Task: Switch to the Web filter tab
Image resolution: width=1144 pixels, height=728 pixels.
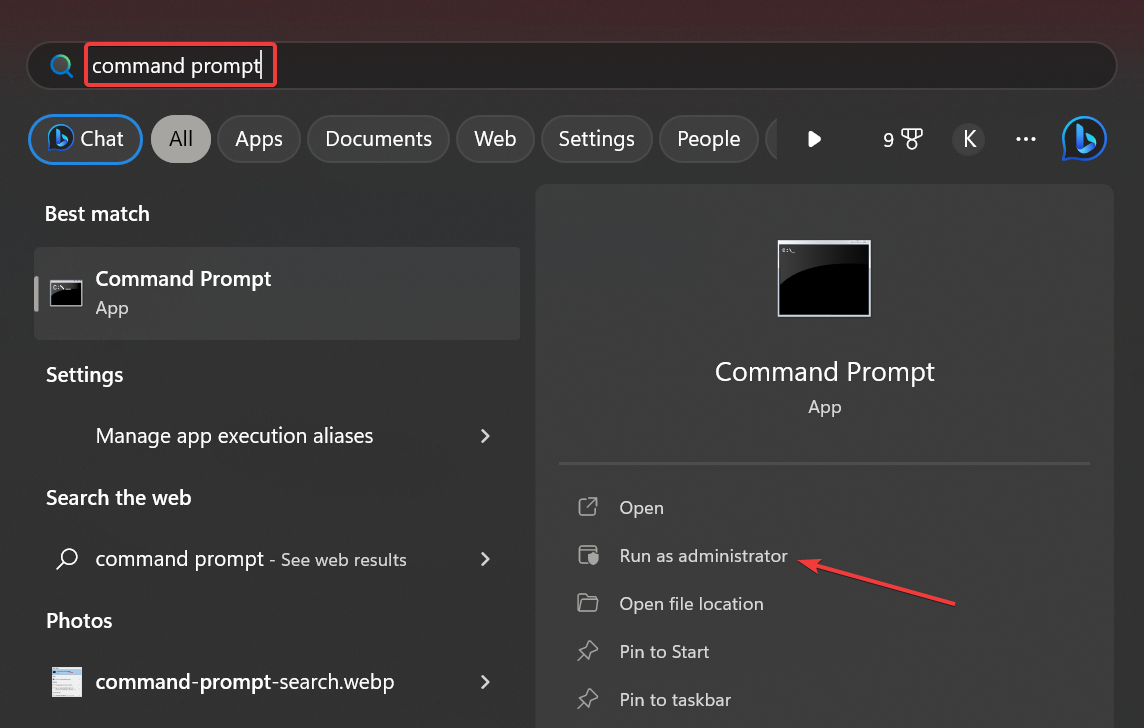Action: click(495, 139)
